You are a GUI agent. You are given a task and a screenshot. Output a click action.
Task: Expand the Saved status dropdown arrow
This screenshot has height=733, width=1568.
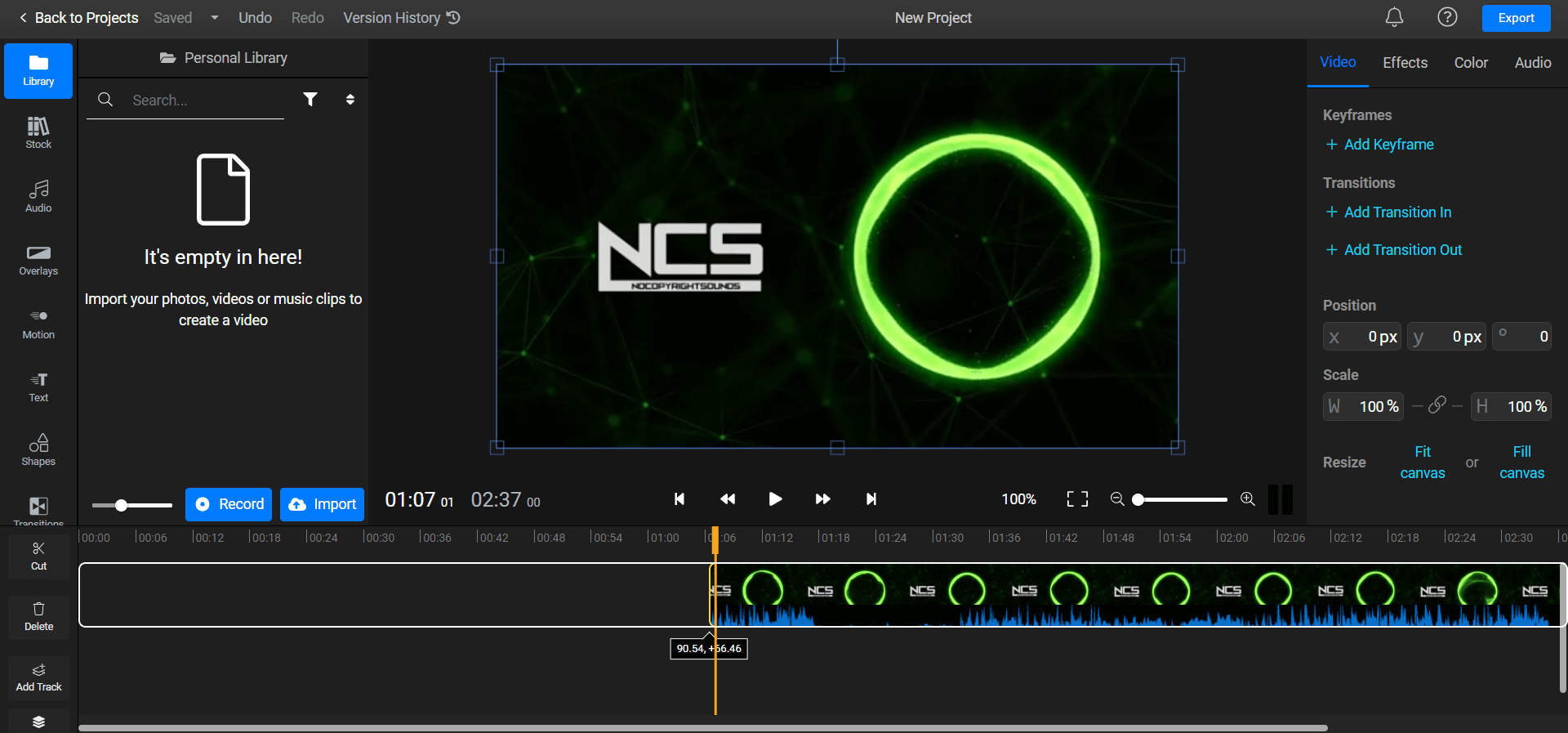point(215,18)
